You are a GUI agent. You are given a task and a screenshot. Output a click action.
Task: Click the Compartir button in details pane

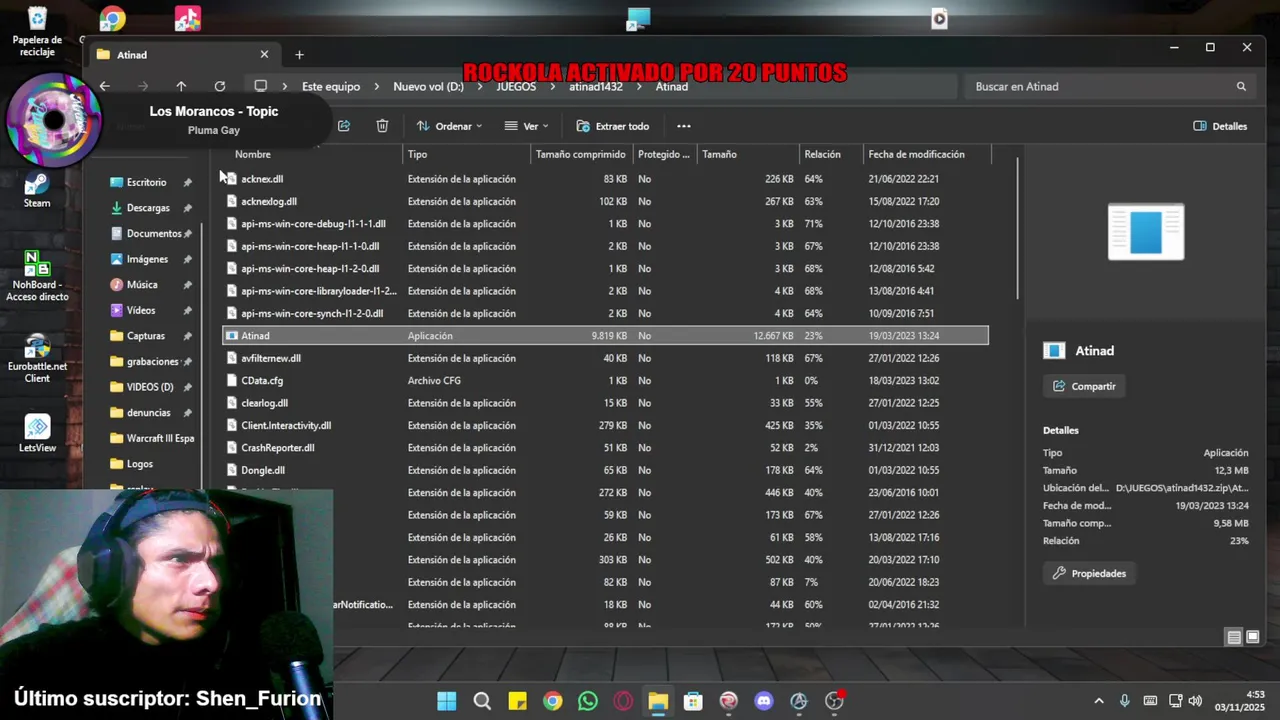coord(1084,386)
